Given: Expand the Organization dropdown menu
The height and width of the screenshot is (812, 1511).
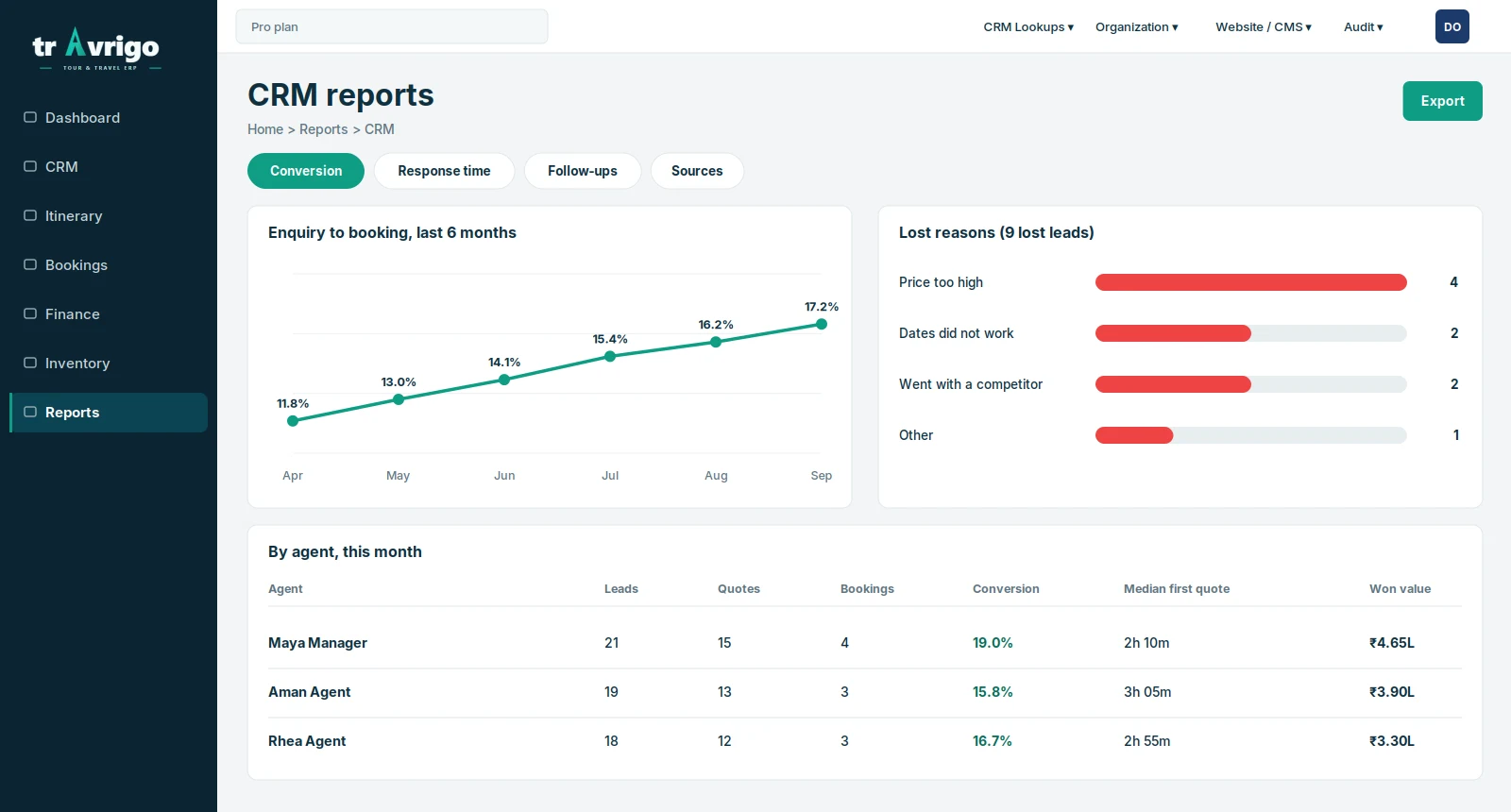Looking at the screenshot, I should [x=1137, y=26].
